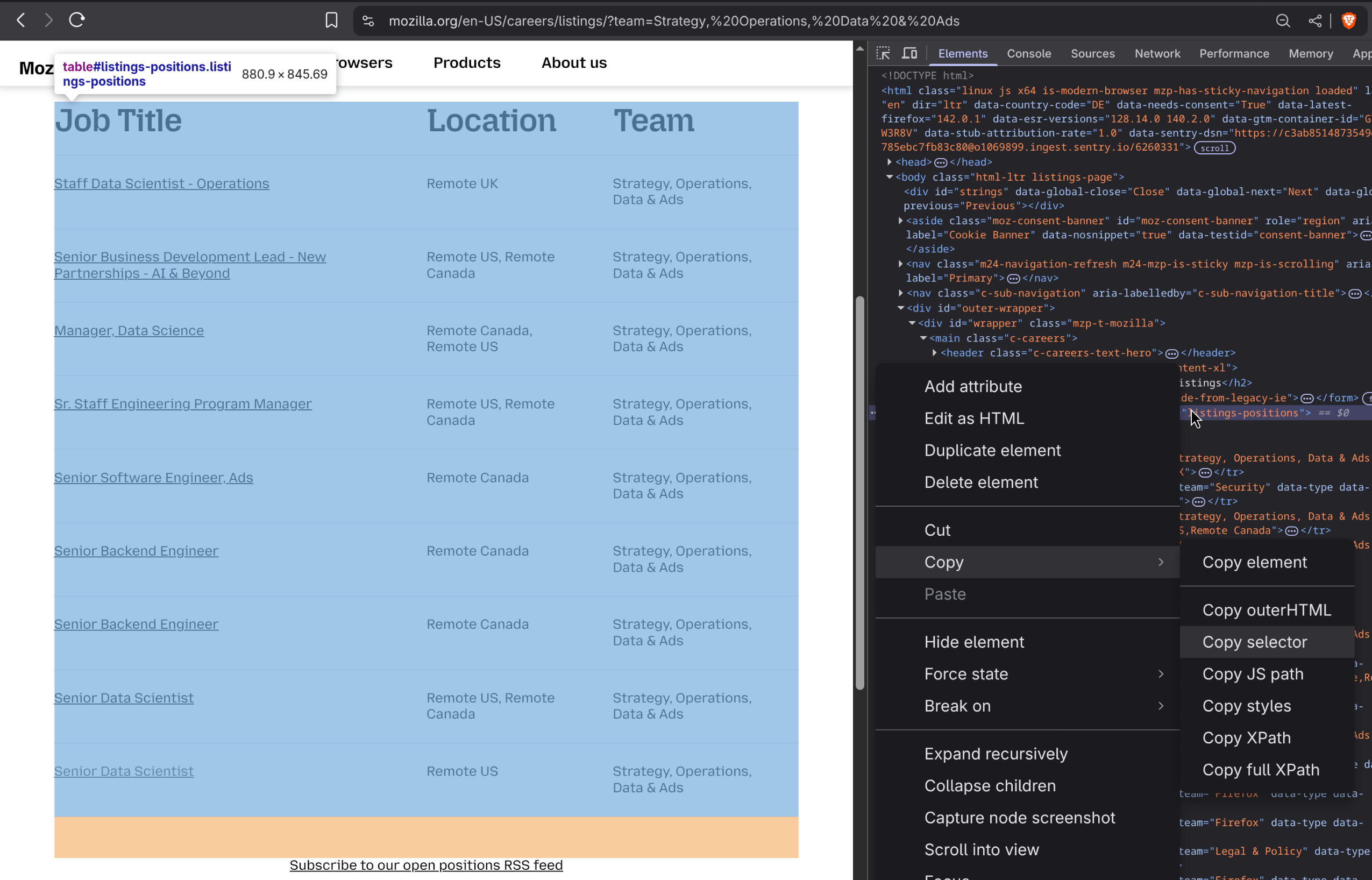Expand the nav m24-navigation-refresh node
1372x880 pixels.
[900, 264]
